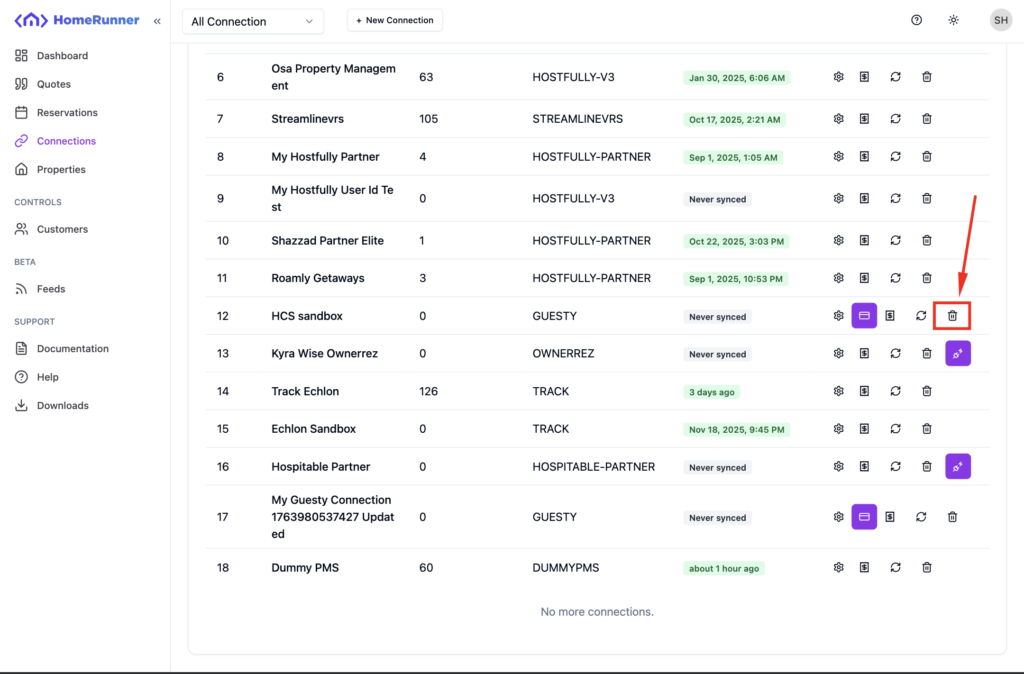The image size is (1024, 674).
Task: Delete the Roamly Getaways connection
Action: 927,278
